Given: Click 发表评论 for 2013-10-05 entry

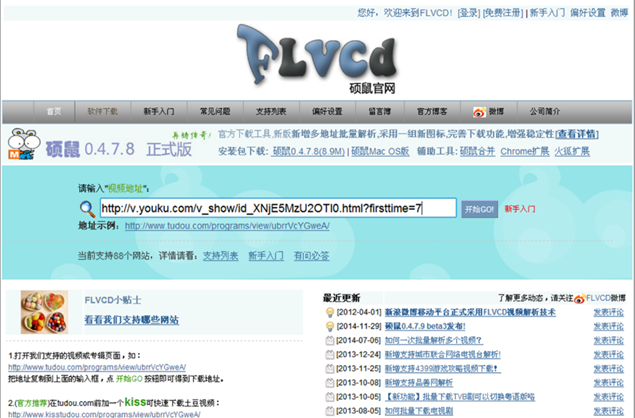Looking at the screenshot, I should (x=609, y=397).
